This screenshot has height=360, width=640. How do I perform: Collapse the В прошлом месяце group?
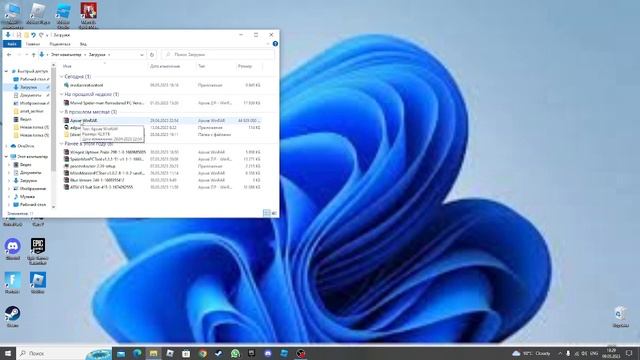[62, 112]
